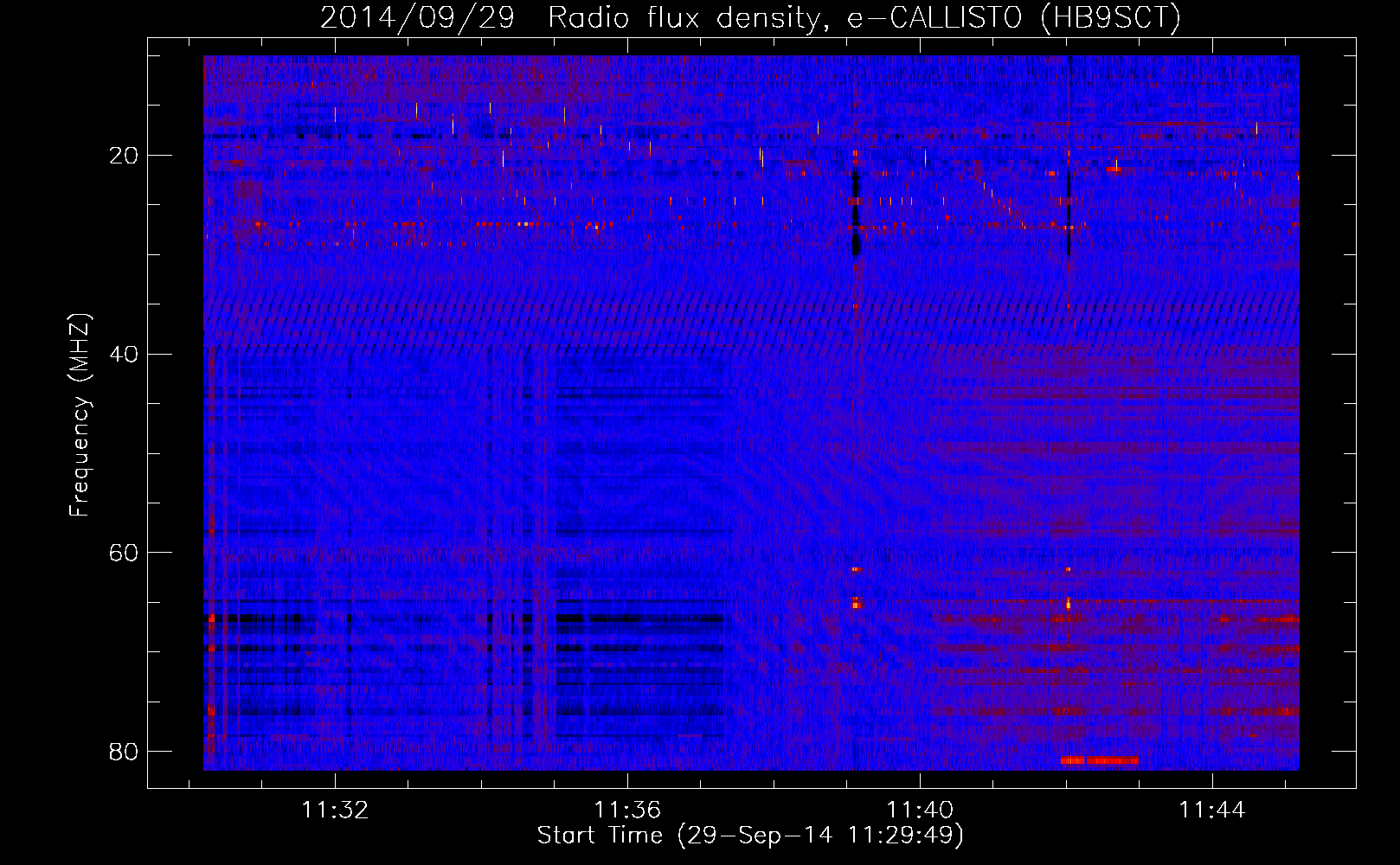The height and width of the screenshot is (865, 1400).
Task: Click the Frequency (MHZ) axis label
Action: coord(80,415)
